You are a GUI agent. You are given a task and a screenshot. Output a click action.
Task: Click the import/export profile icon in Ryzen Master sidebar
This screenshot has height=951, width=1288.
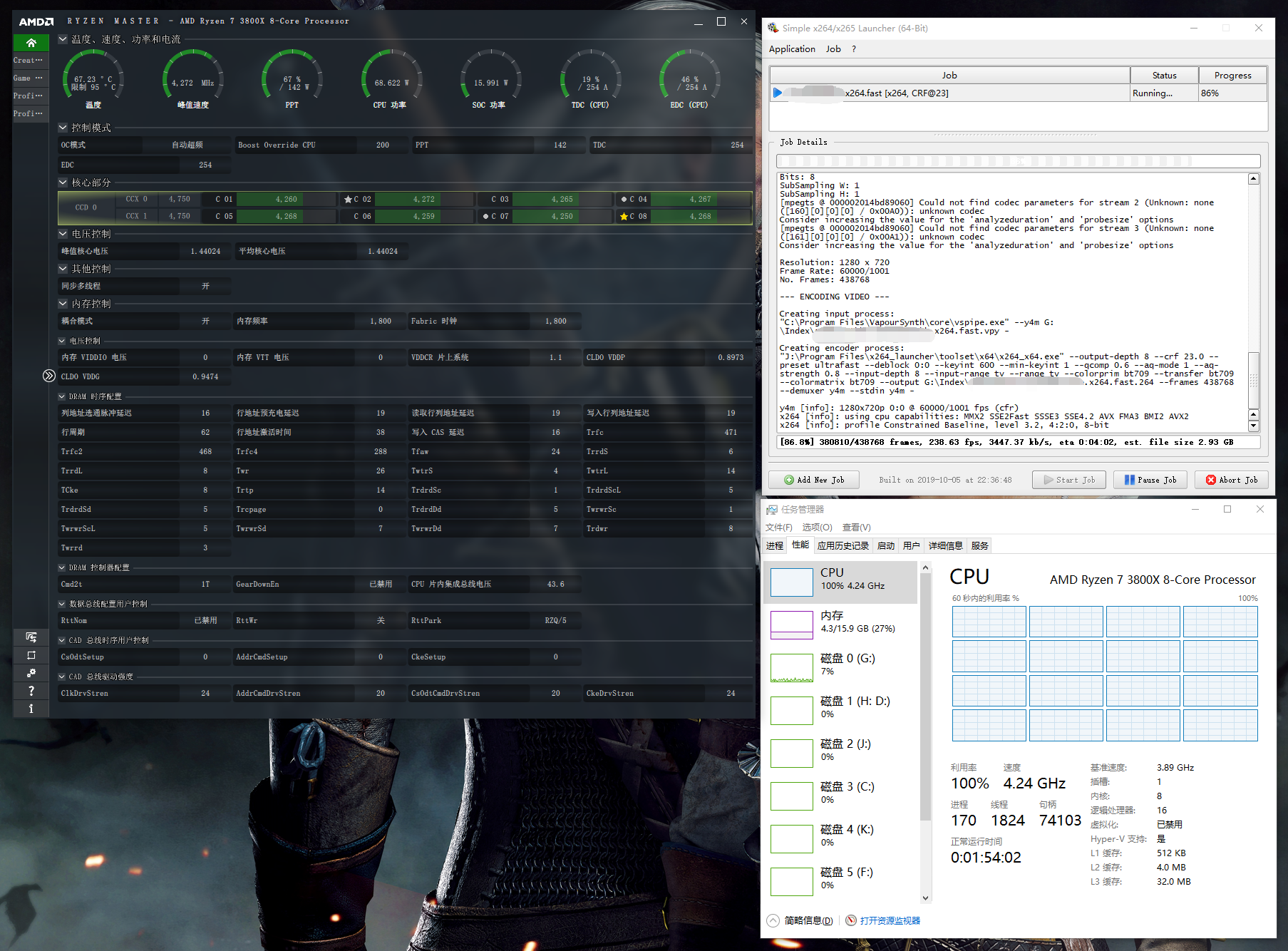pos(31,637)
